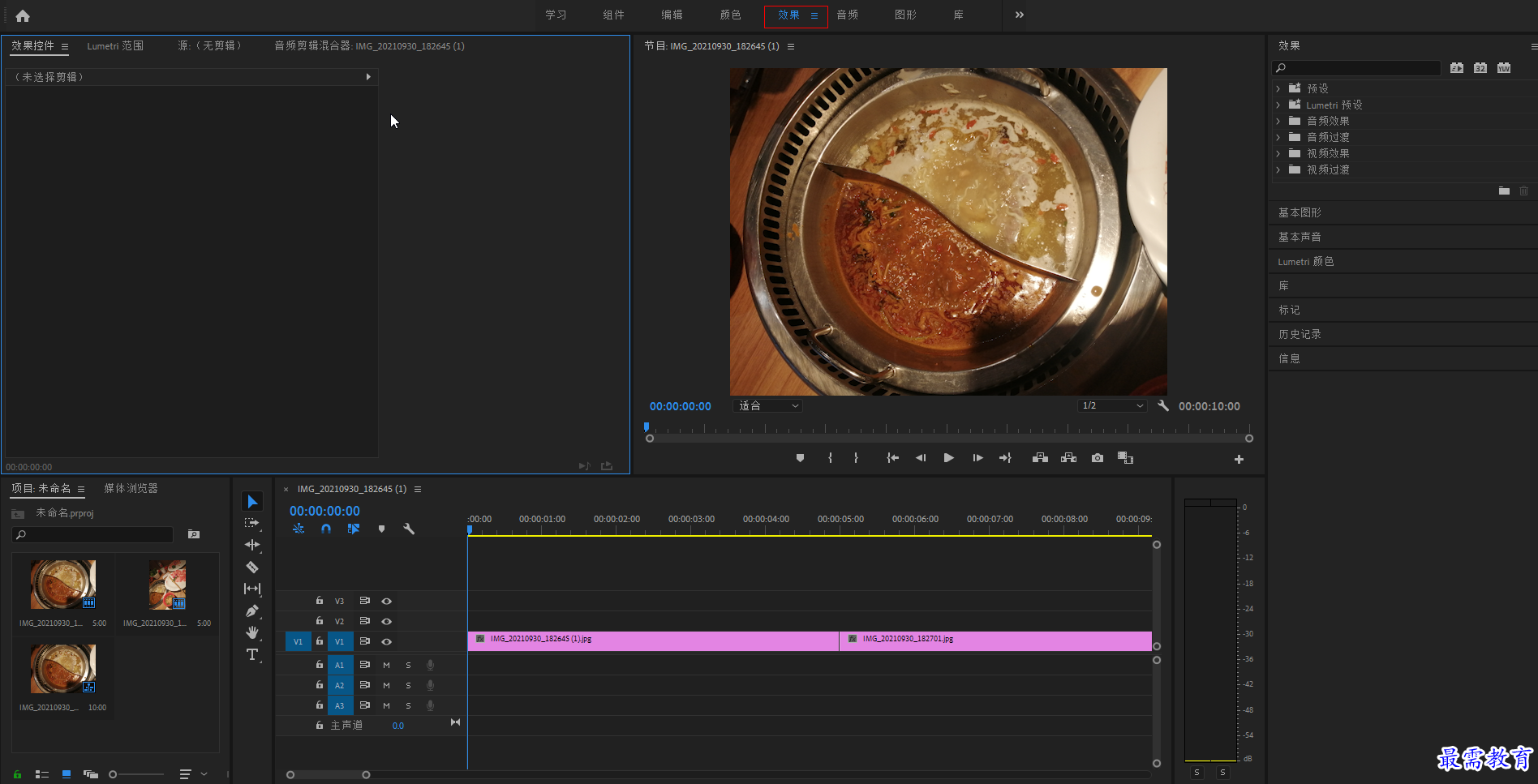The width and height of the screenshot is (1538, 784).
Task: Switch to 编辑 workspace
Action: pyautogui.click(x=672, y=15)
